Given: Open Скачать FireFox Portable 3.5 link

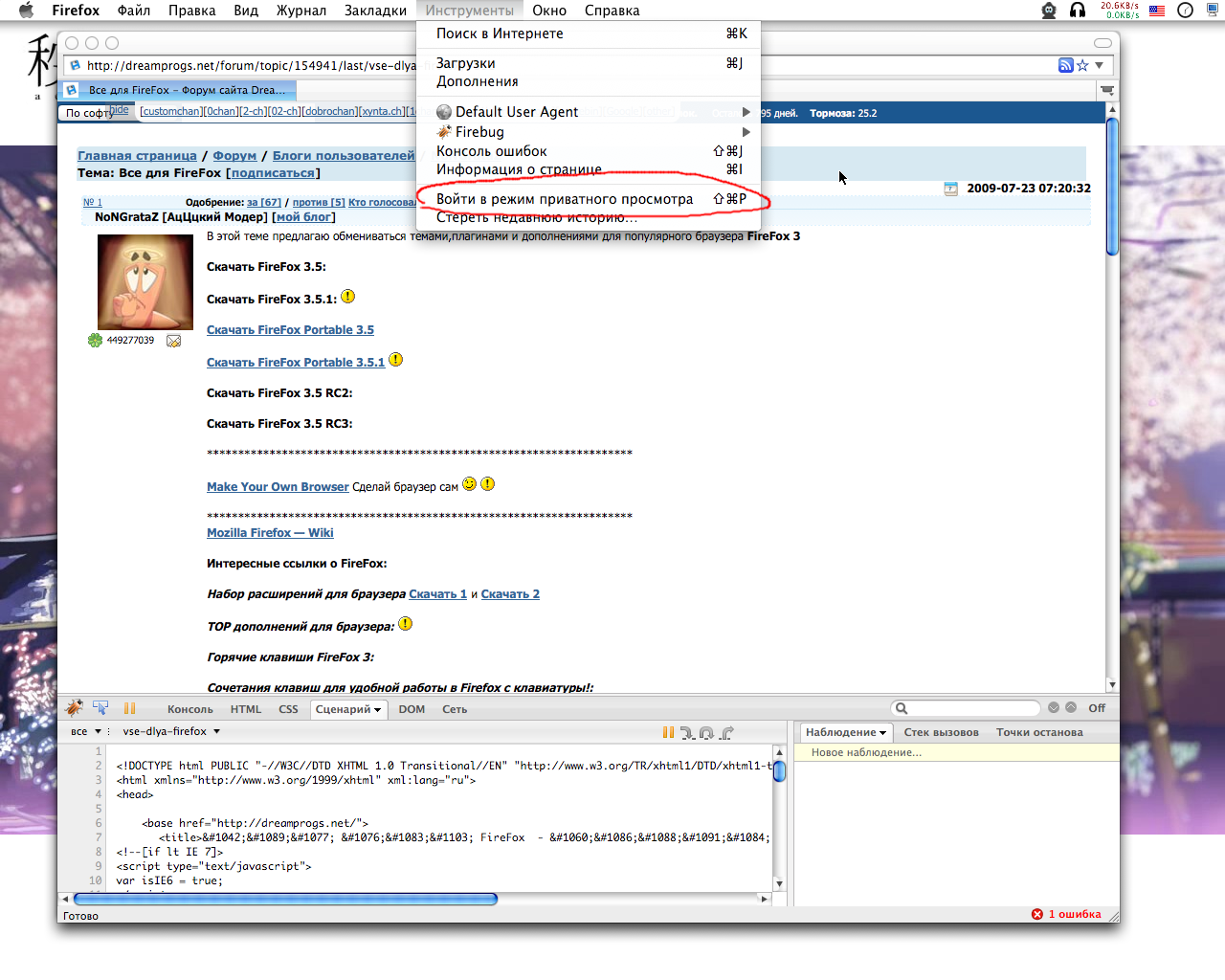Looking at the screenshot, I should (290, 330).
